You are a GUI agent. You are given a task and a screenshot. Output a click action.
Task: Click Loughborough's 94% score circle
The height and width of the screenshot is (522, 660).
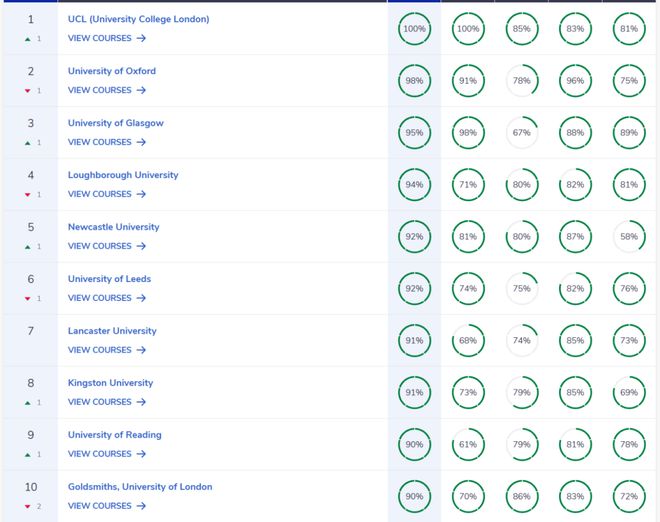[x=415, y=184]
